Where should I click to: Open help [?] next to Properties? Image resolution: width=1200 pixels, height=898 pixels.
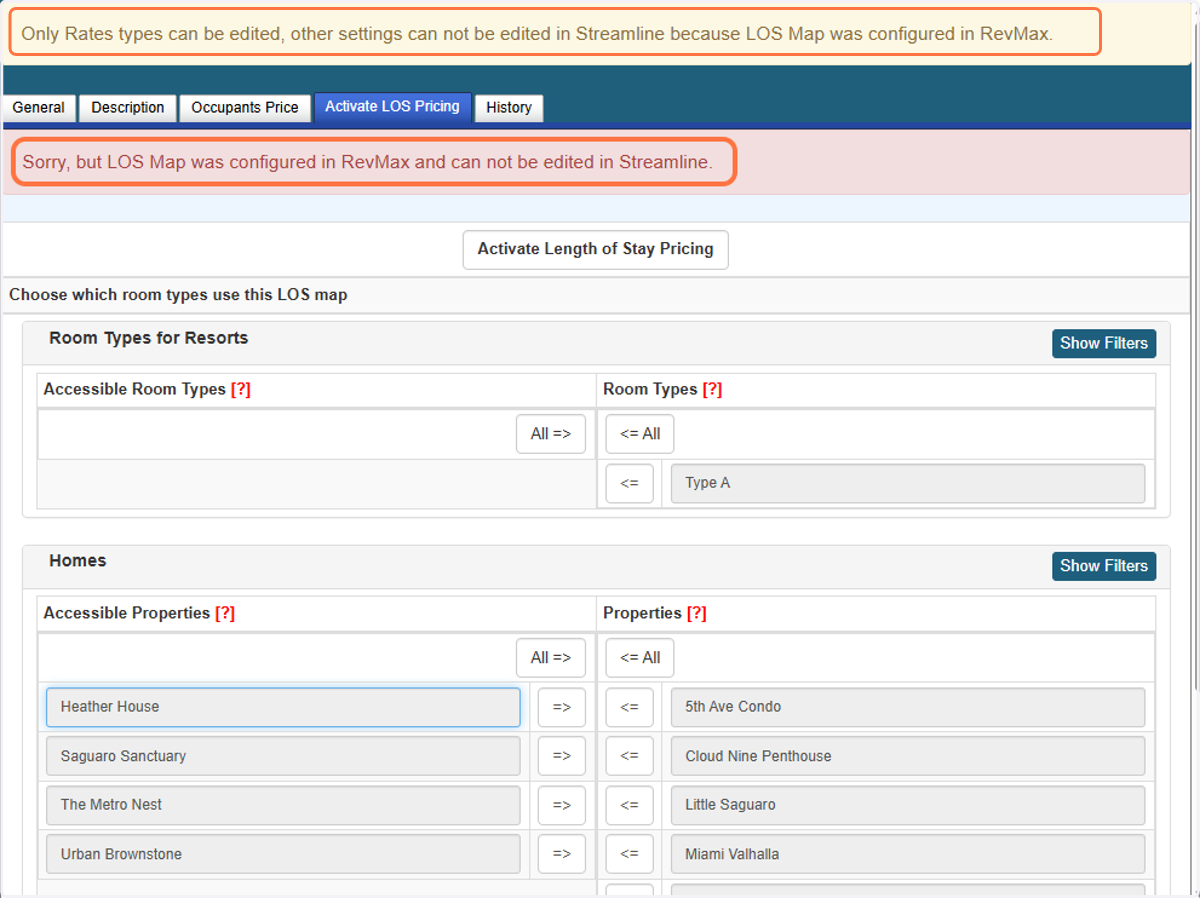697,613
